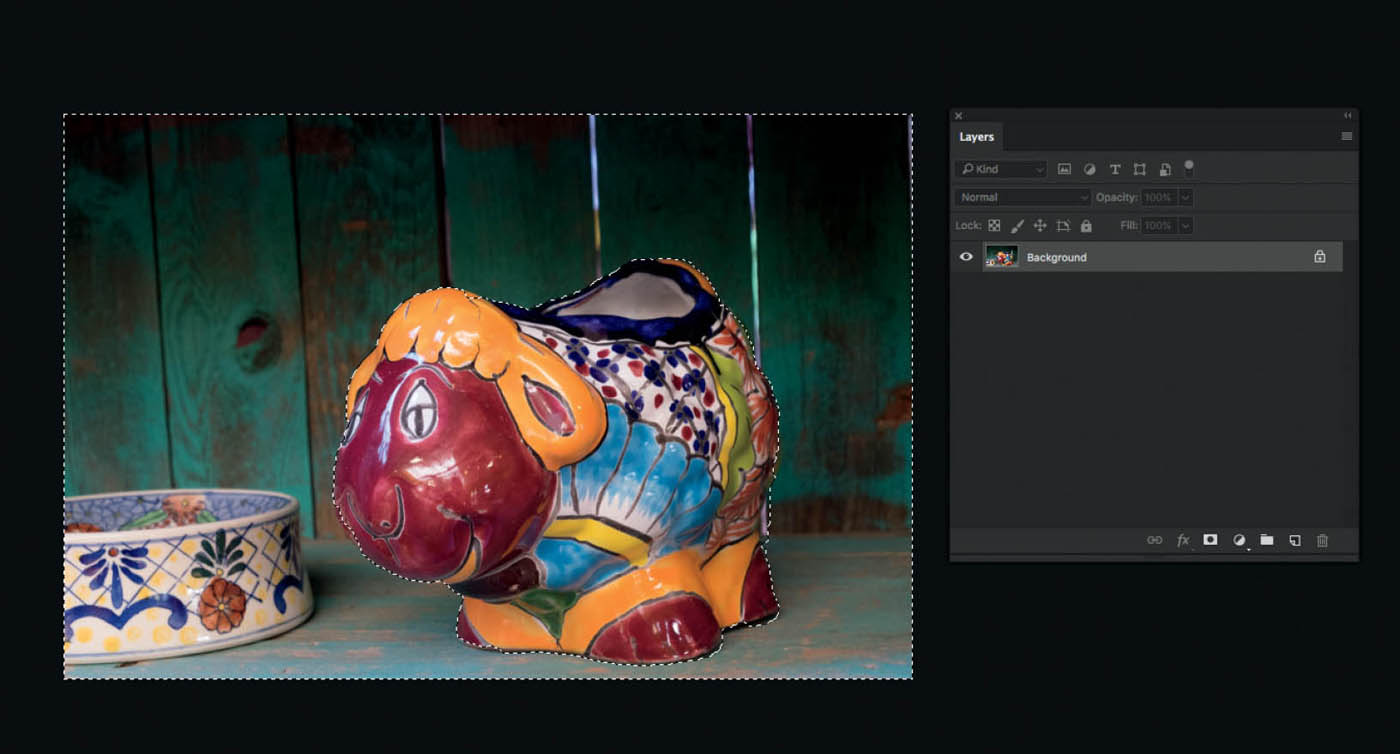Create a new group with the folder icon
Screen dimensions: 1400x754
[1267, 540]
